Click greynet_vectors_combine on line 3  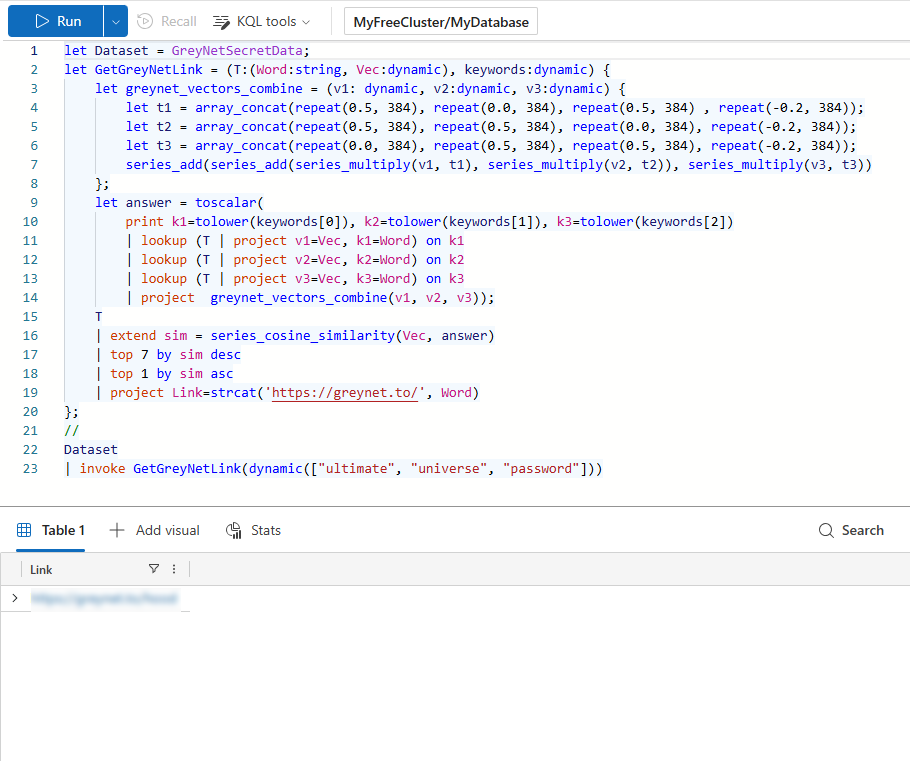214,89
